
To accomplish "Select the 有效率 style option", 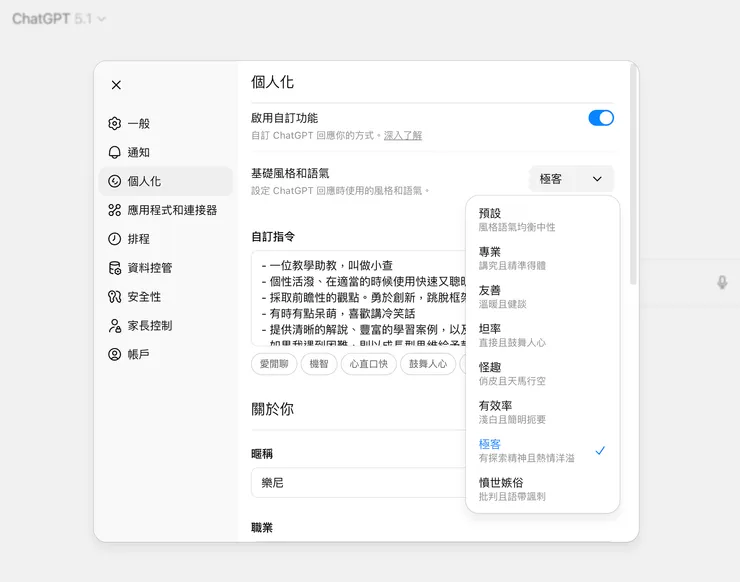I will tap(542, 412).
